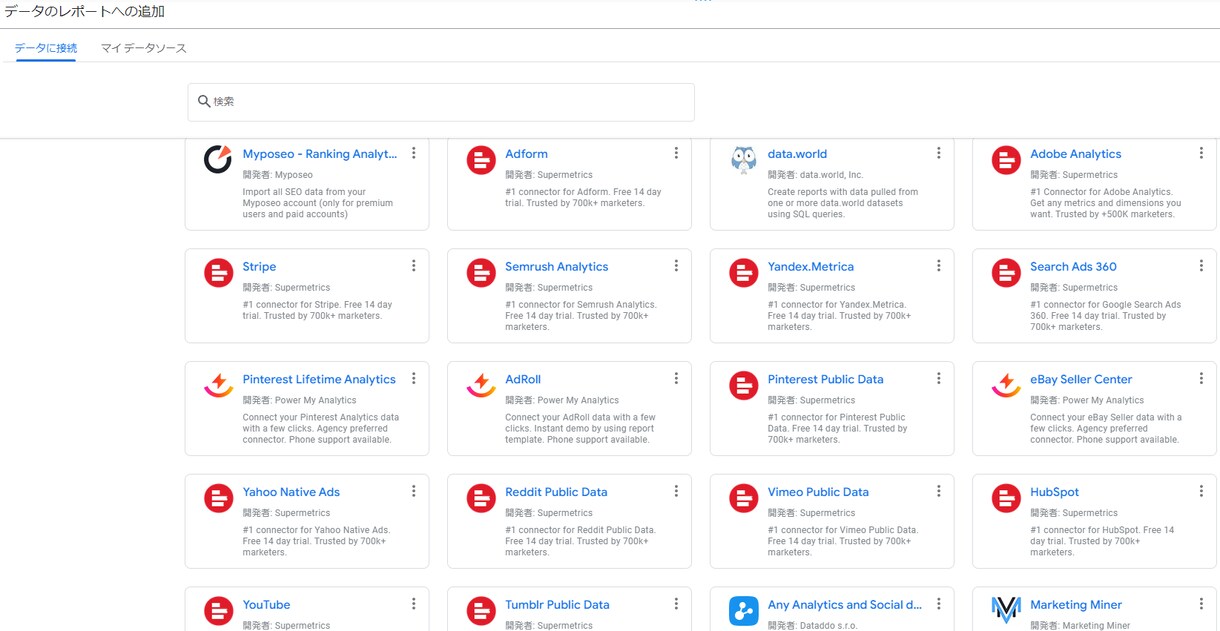Click the AdRoll Power My Analytics icon
This screenshot has height=631, width=1220.
pyautogui.click(x=481, y=385)
